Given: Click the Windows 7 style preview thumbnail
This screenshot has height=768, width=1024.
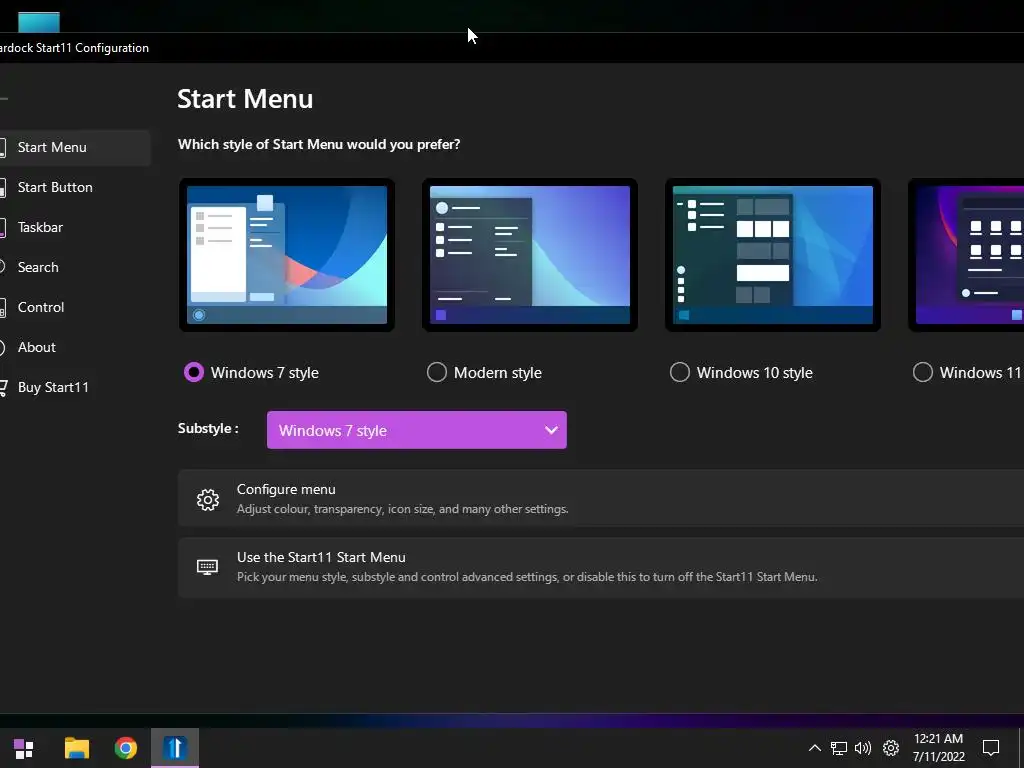Looking at the screenshot, I should point(287,255).
